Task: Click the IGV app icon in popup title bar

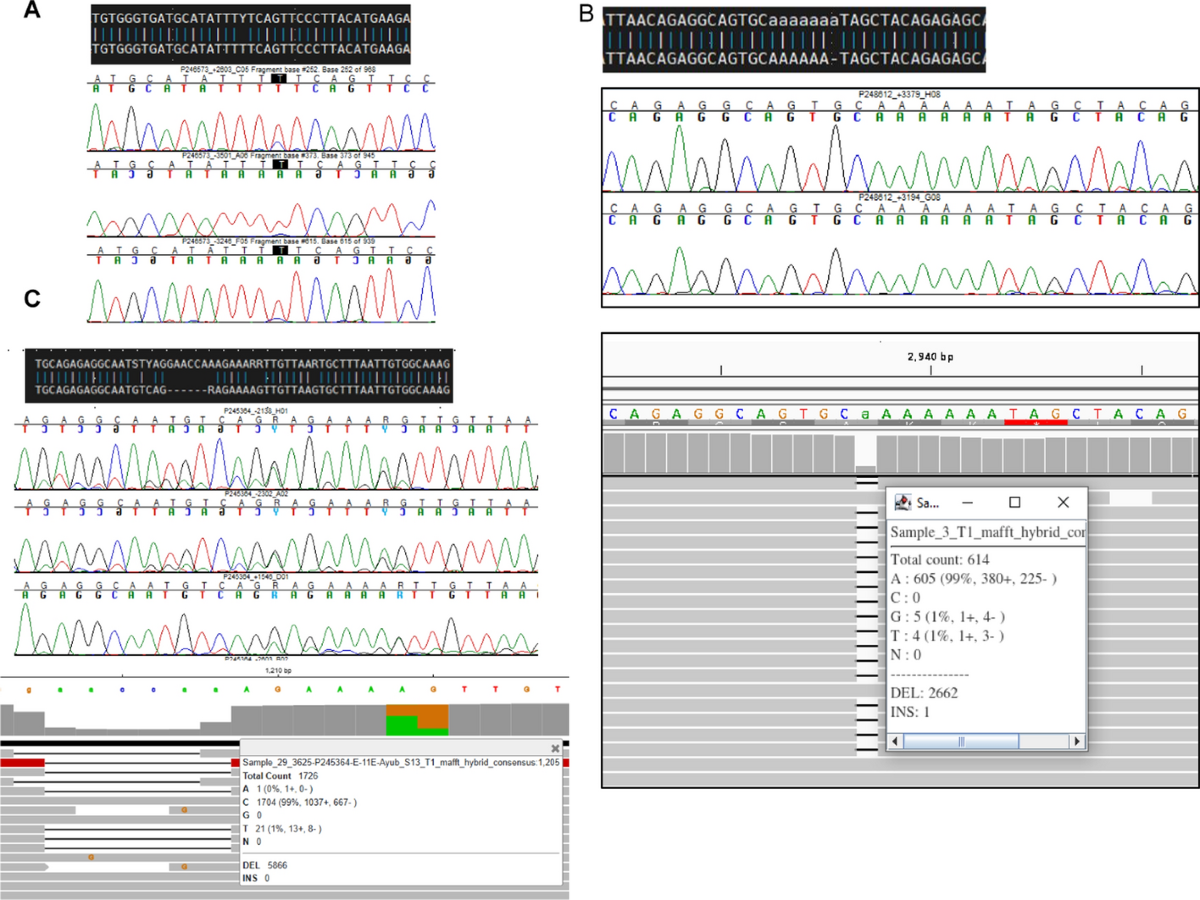Action: (902, 502)
